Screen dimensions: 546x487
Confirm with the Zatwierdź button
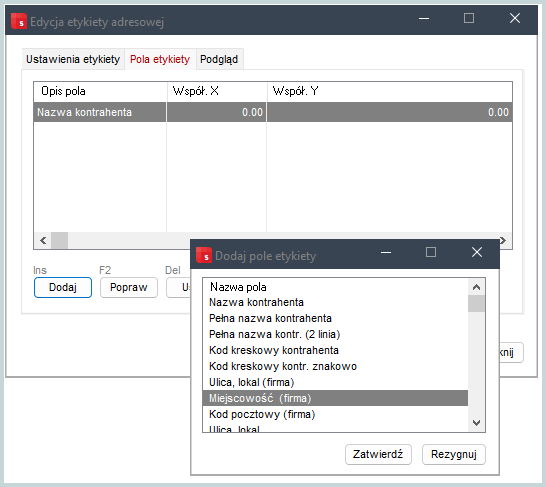[378, 454]
